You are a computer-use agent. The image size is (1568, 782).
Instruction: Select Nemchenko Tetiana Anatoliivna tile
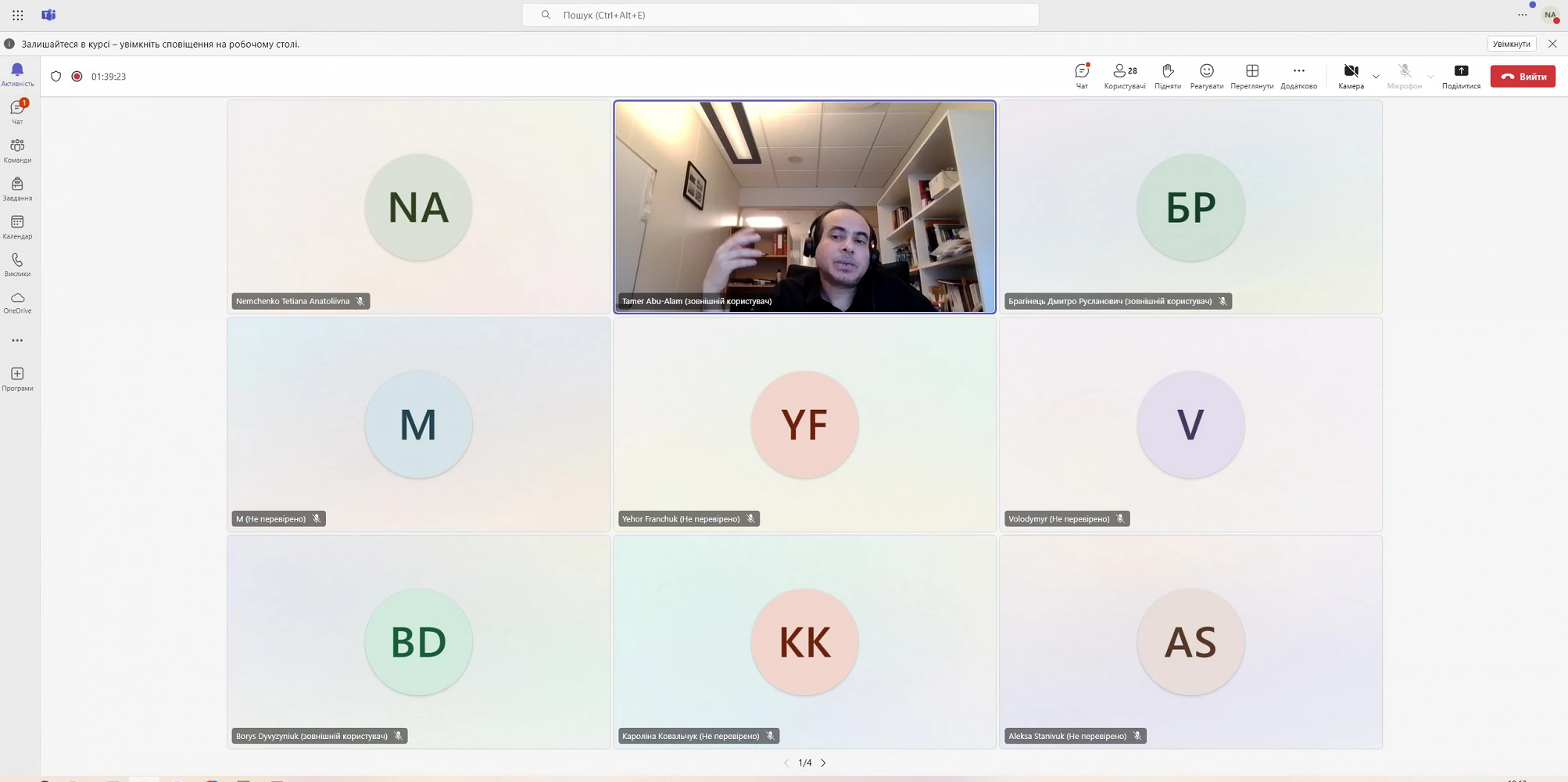pyautogui.click(x=418, y=206)
